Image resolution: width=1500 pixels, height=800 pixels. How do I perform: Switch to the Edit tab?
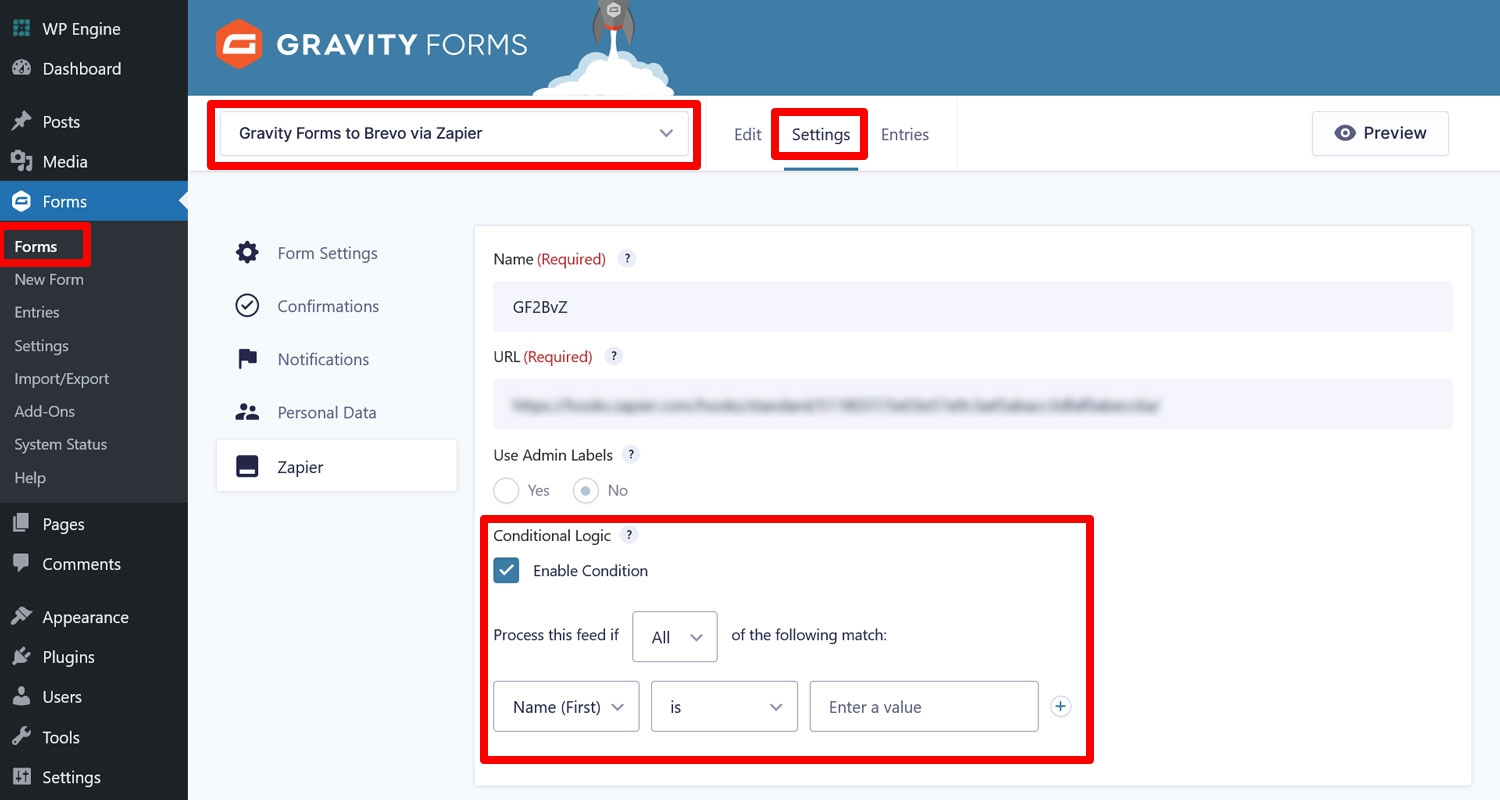pos(748,135)
